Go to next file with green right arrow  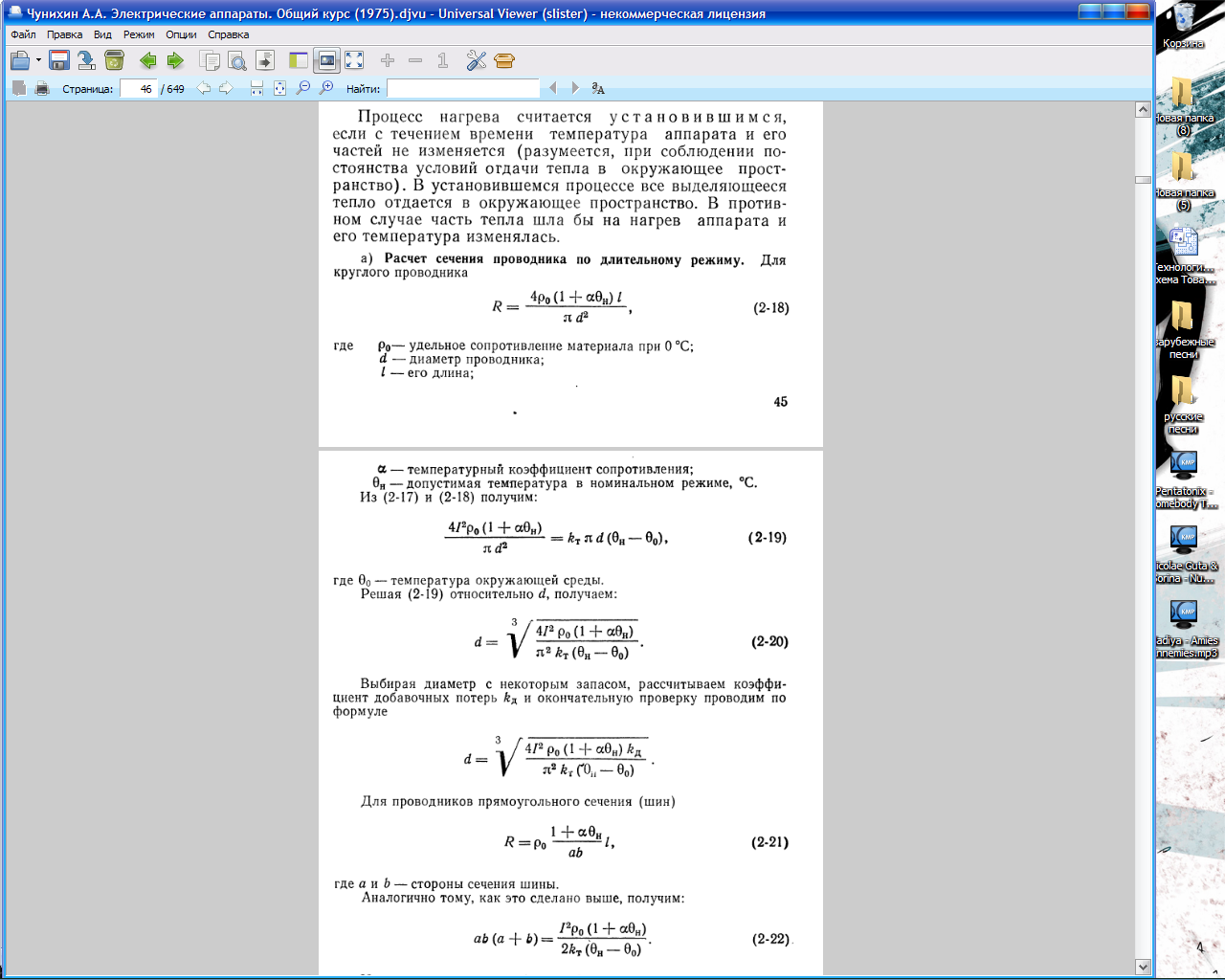click(175, 60)
